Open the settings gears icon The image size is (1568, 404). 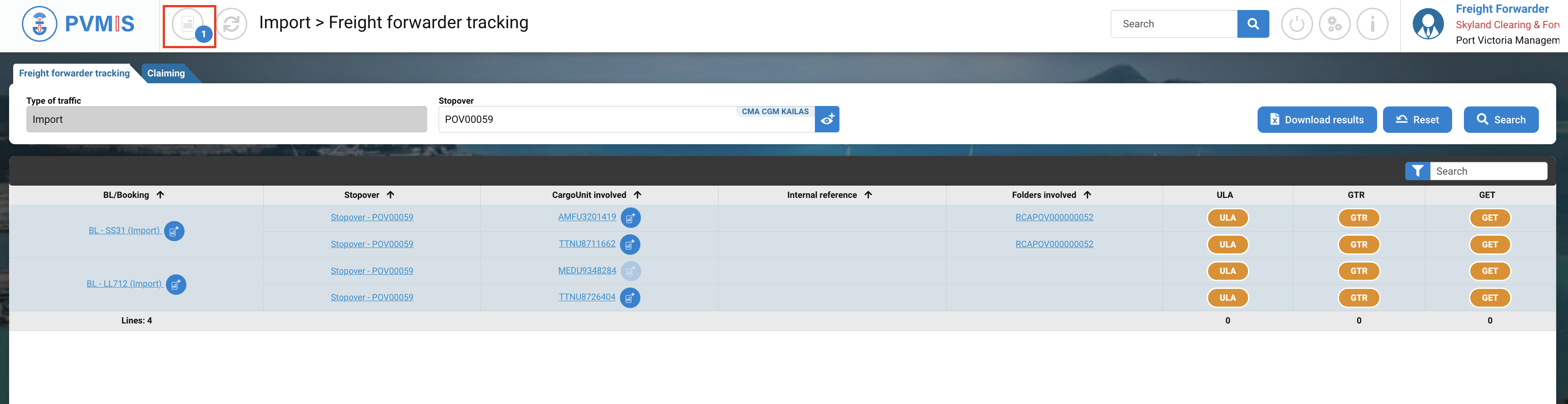point(1334,25)
